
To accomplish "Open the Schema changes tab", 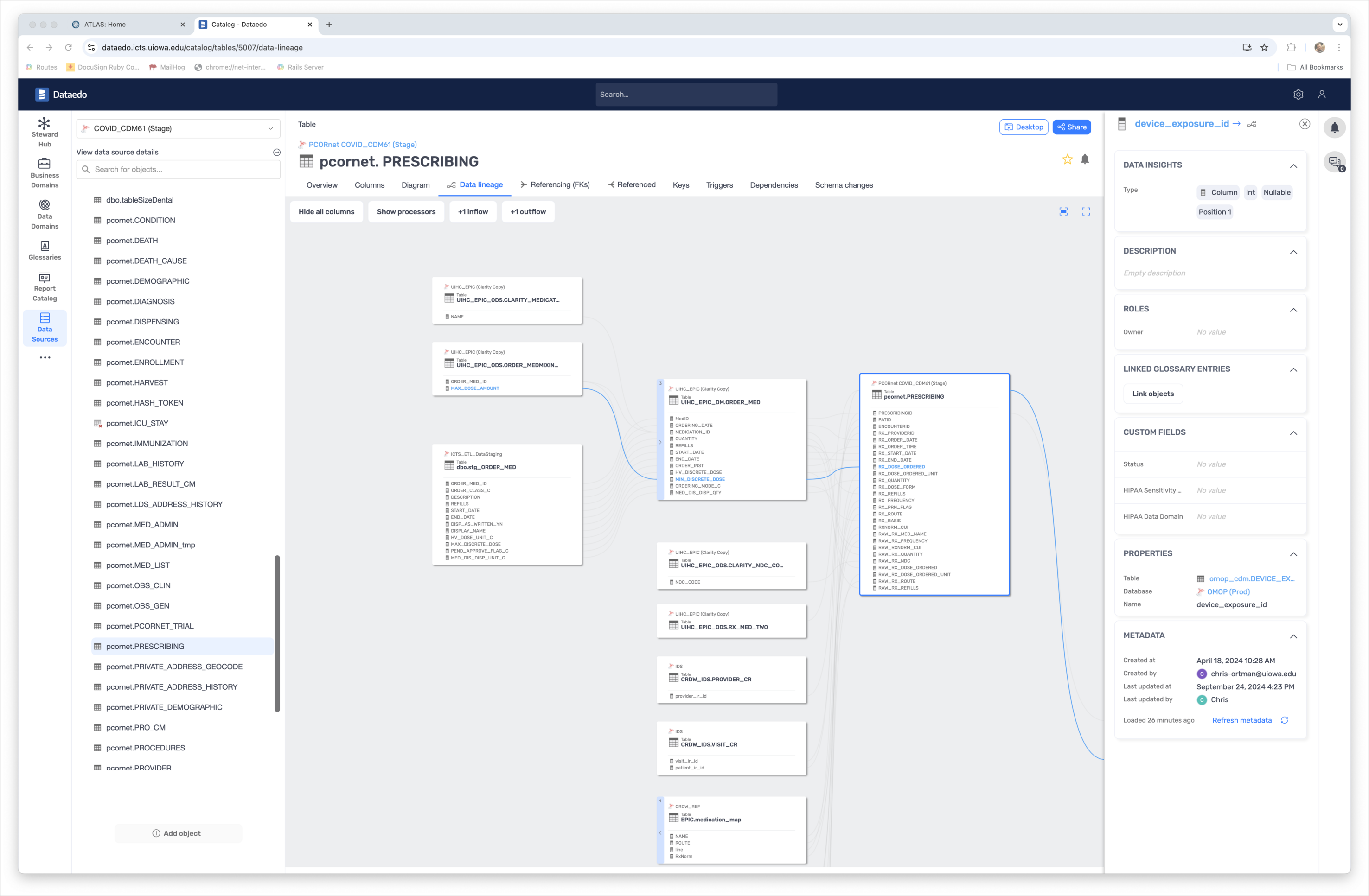I will (x=844, y=184).
